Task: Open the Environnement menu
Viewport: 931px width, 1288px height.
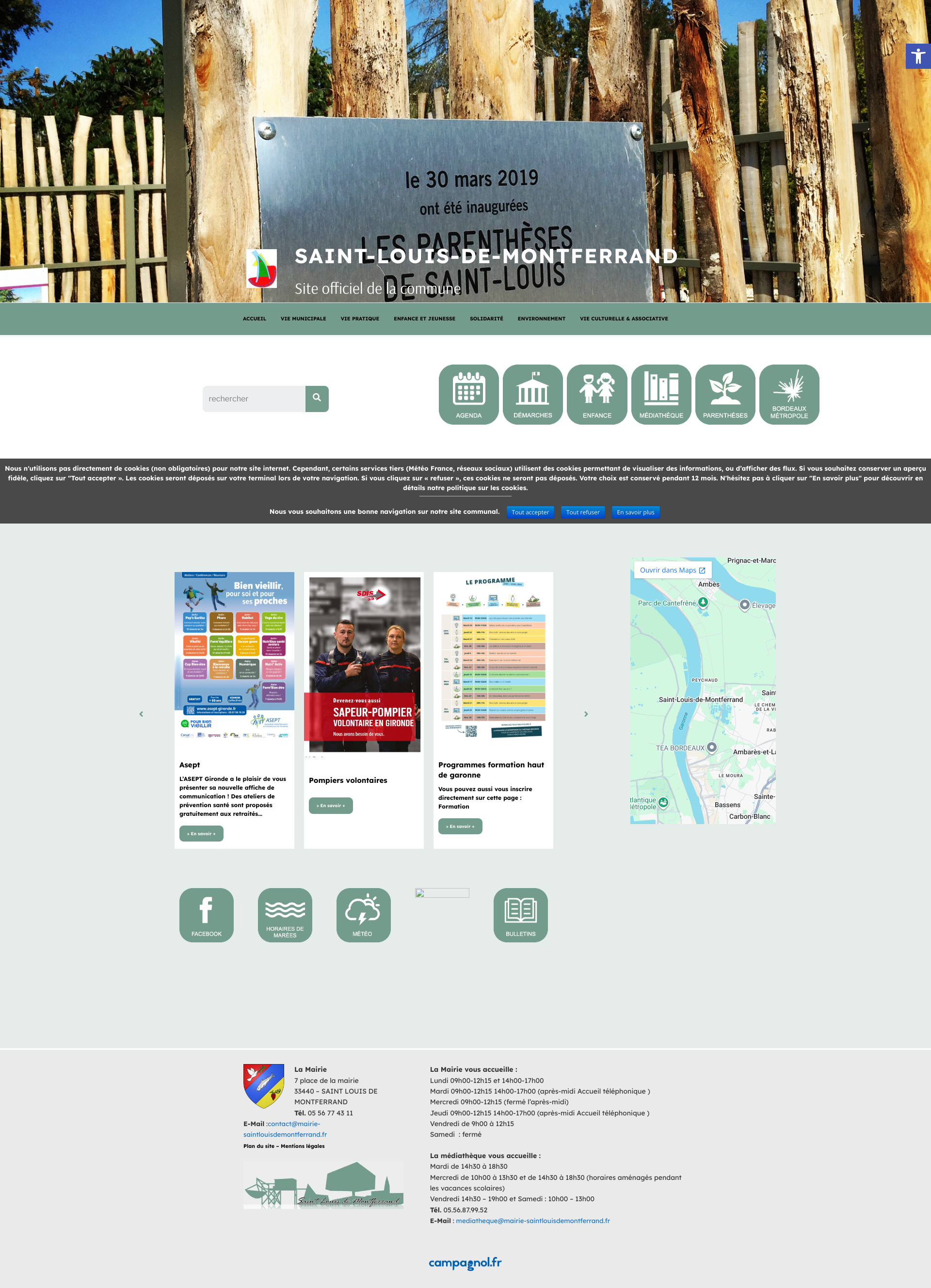Action: (541, 318)
